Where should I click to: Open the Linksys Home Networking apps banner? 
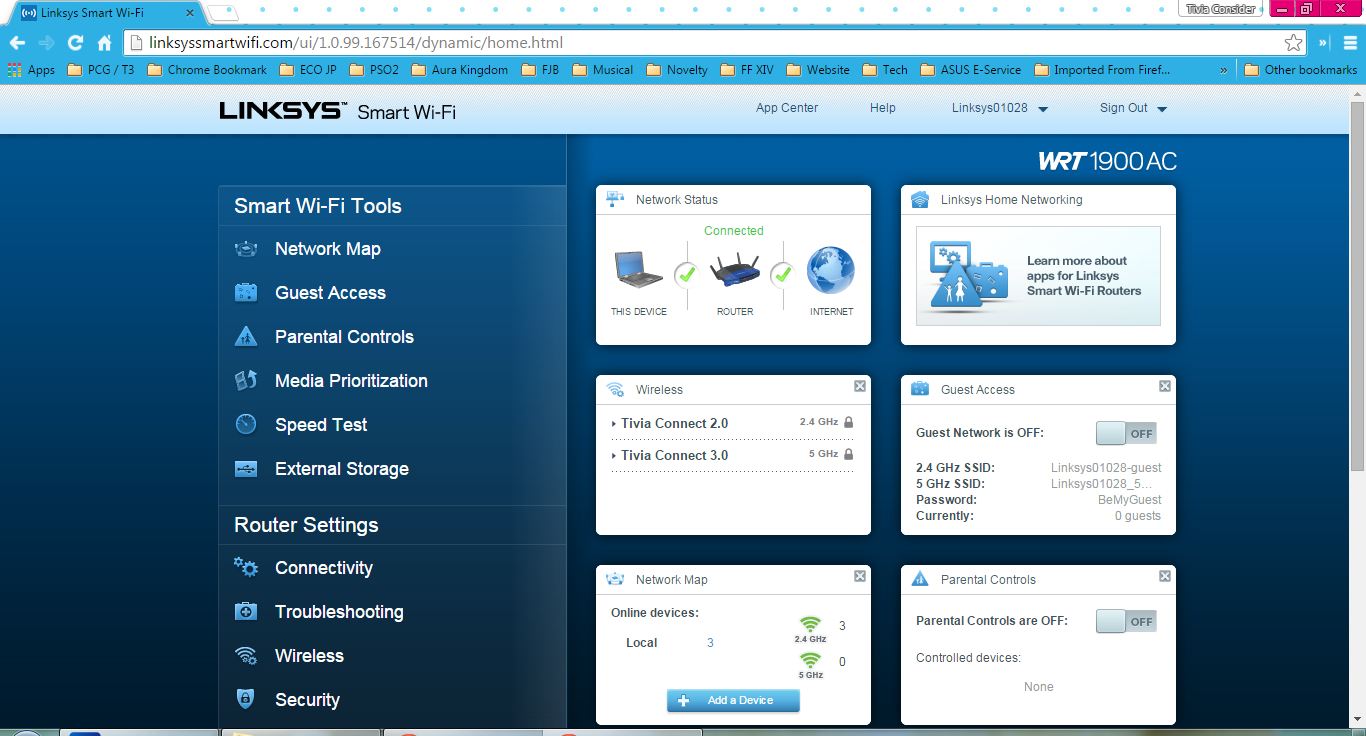[1037, 276]
